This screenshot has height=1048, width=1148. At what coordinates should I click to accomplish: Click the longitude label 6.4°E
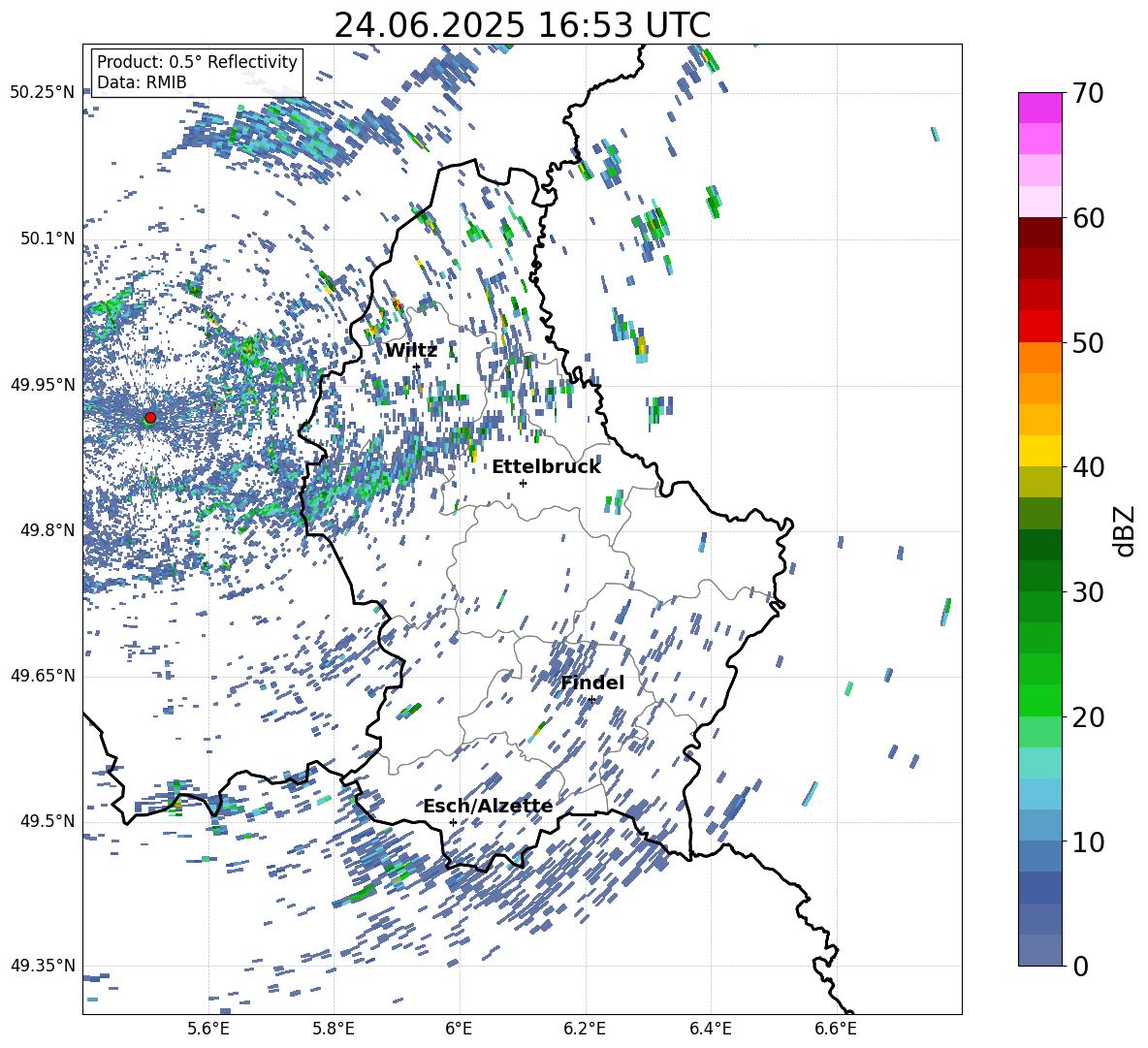coord(710,1029)
